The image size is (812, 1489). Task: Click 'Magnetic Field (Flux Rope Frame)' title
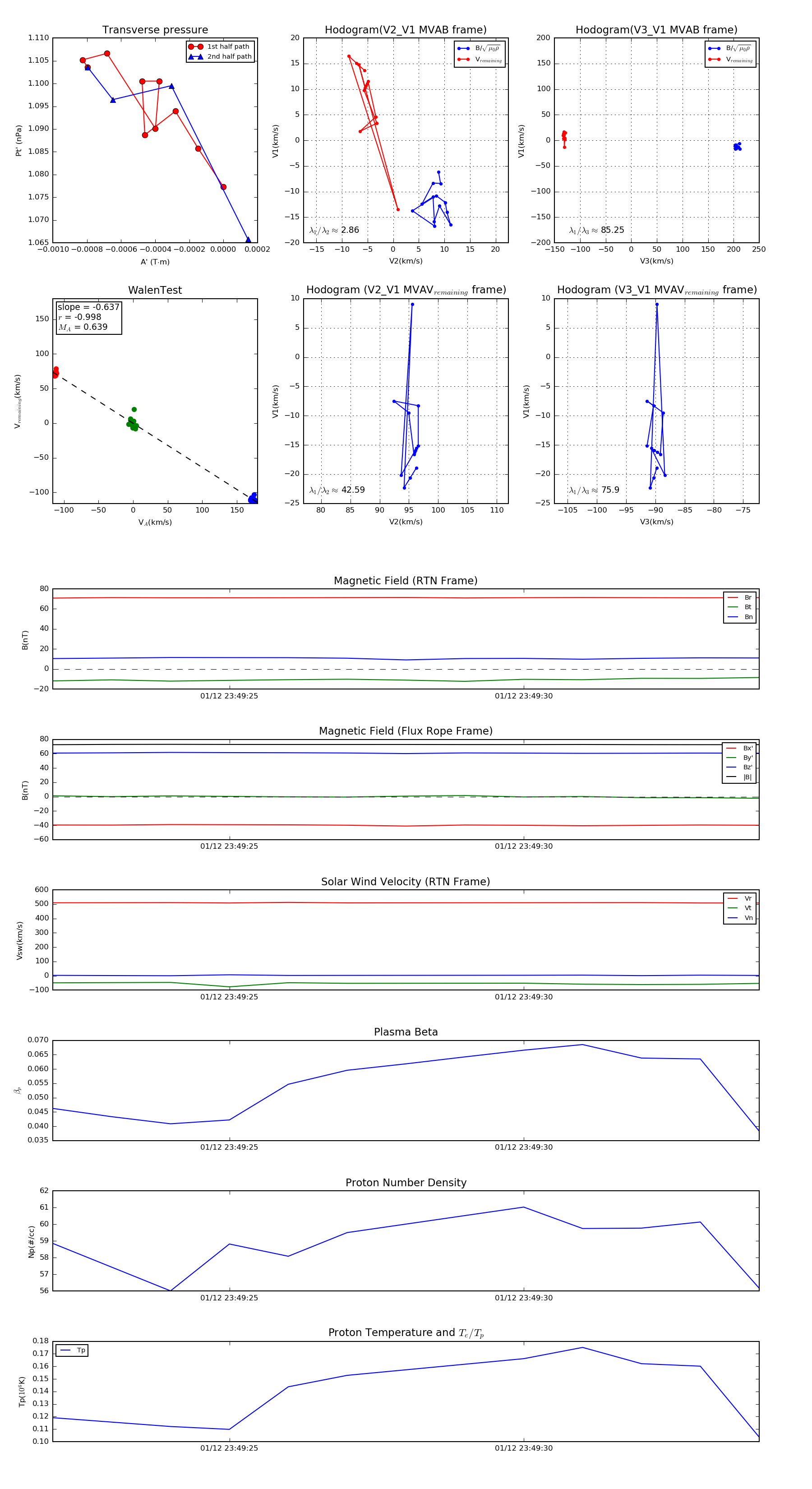[x=406, y=731]
